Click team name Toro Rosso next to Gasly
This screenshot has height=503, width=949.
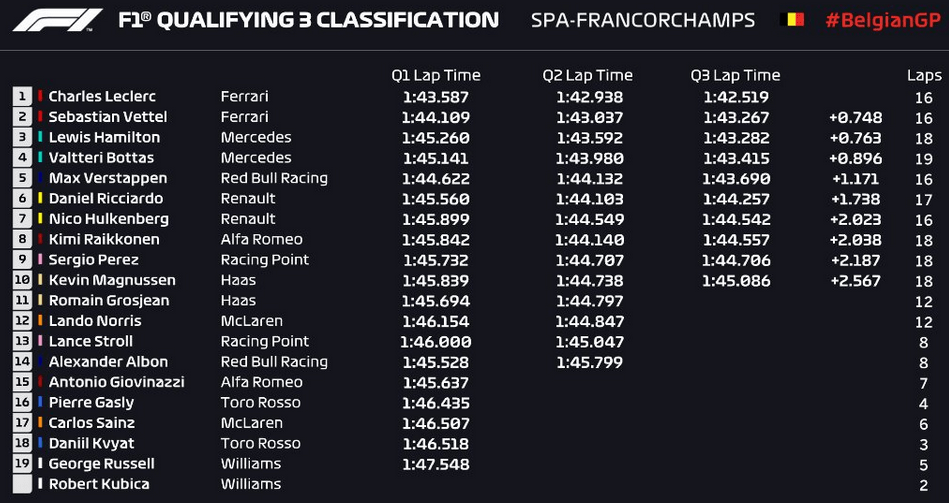coord(260,402)
